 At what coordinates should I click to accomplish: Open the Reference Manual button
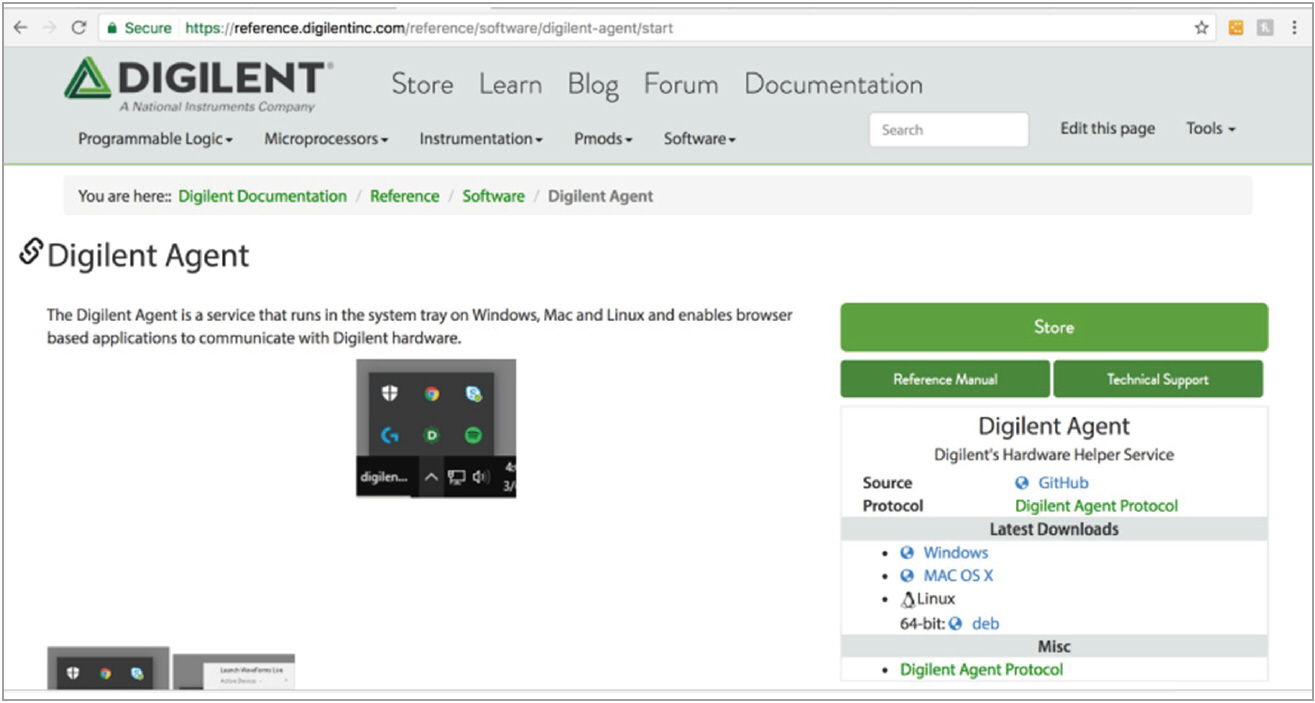[x=945, y=379]
